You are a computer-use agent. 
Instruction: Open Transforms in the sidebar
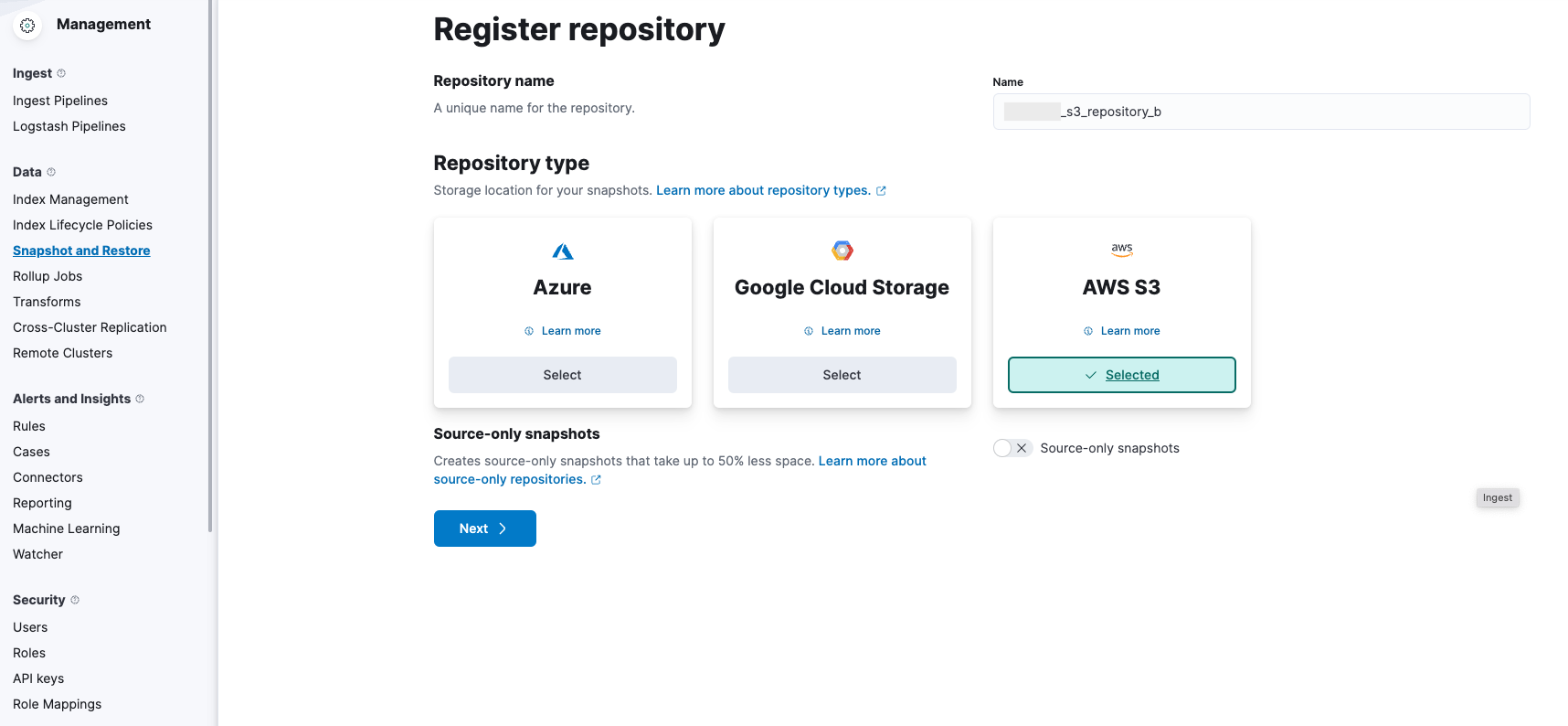47,302
